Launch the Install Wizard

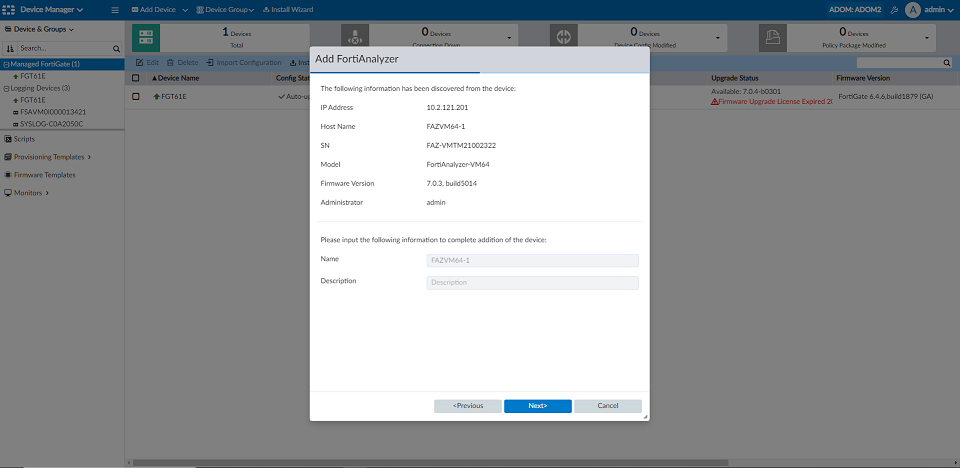288,10
